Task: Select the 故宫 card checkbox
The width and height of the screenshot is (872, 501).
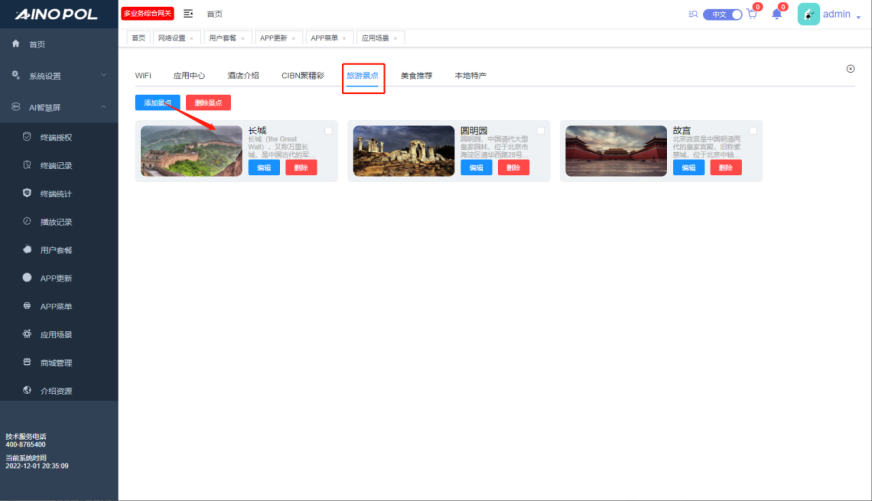Action: (x=753, y=131)
